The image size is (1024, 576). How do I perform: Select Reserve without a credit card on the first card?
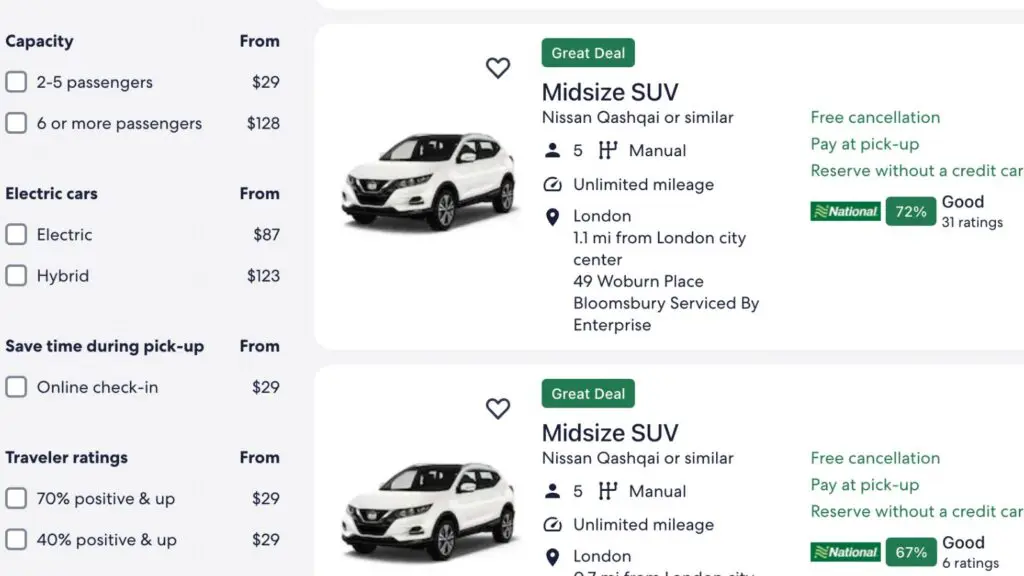click(x=912, y=170)
